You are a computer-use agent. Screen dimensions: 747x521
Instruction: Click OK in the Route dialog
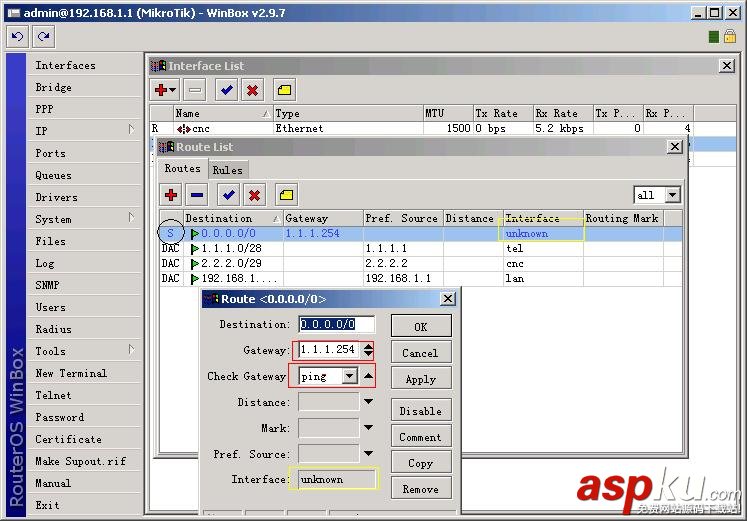[x=421, y=327]
